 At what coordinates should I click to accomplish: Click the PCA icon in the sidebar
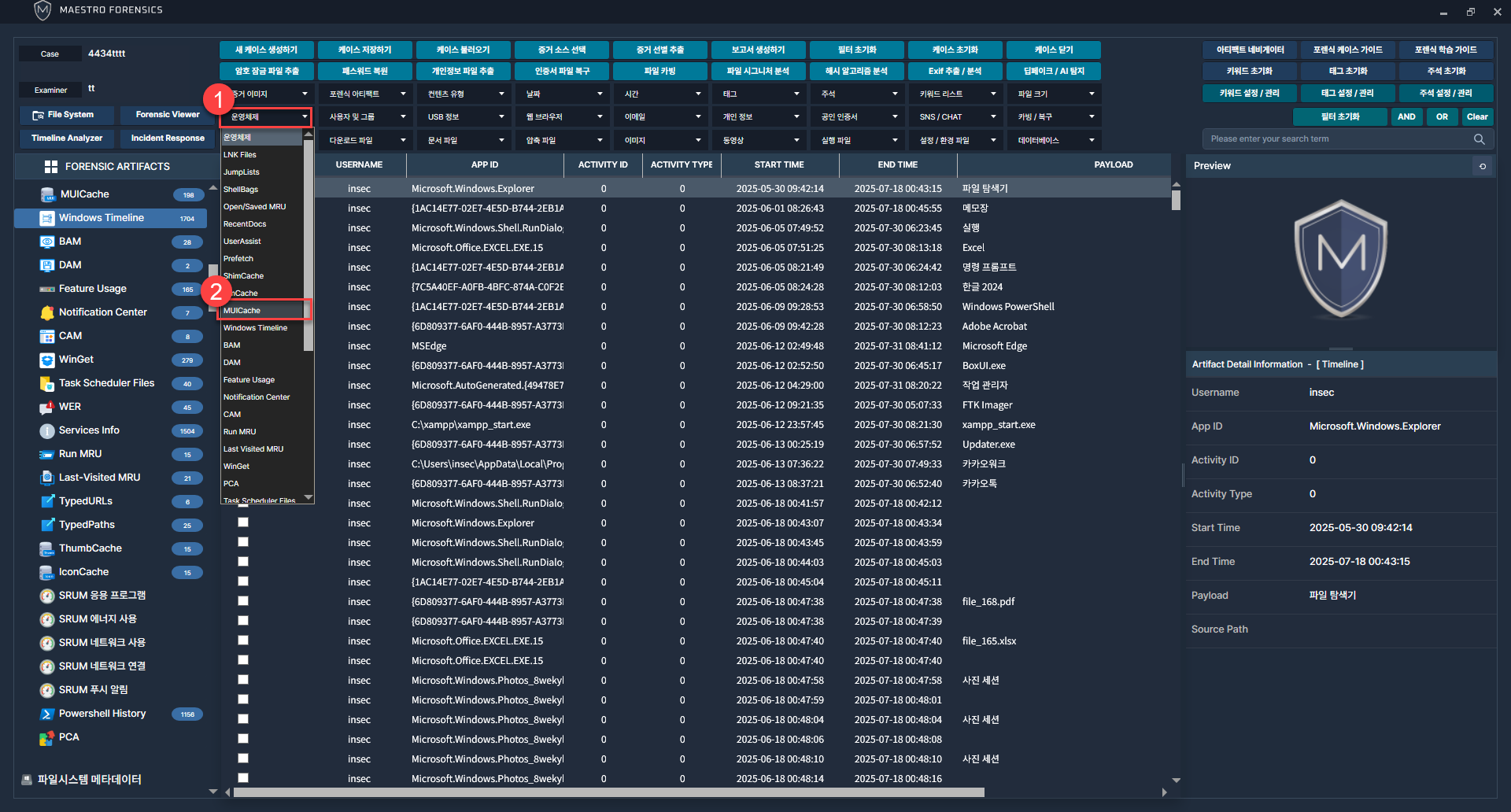click(x=47, y=737)
